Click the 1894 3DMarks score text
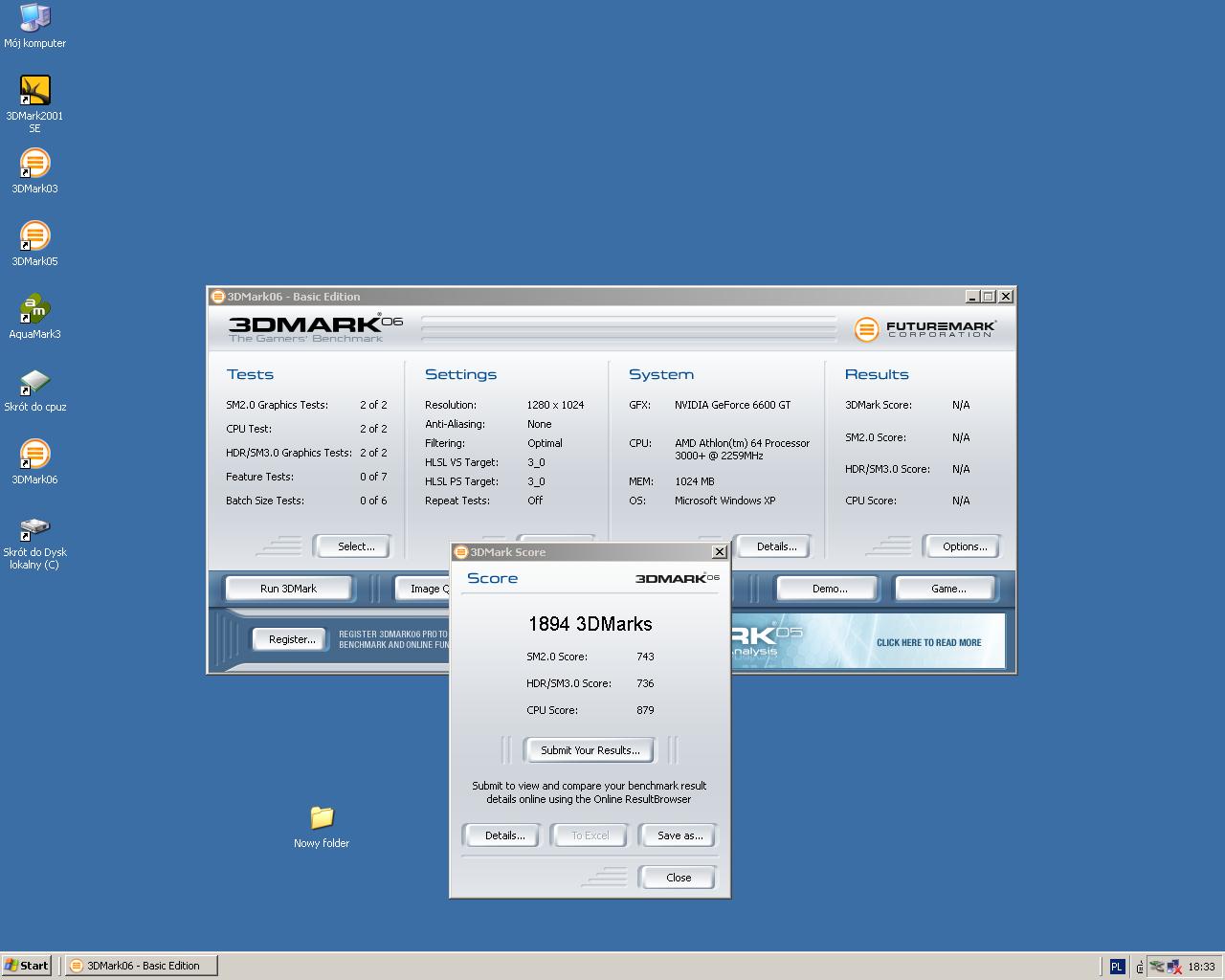The height and width of the screenshot is (980, 1225). point(590,624)
